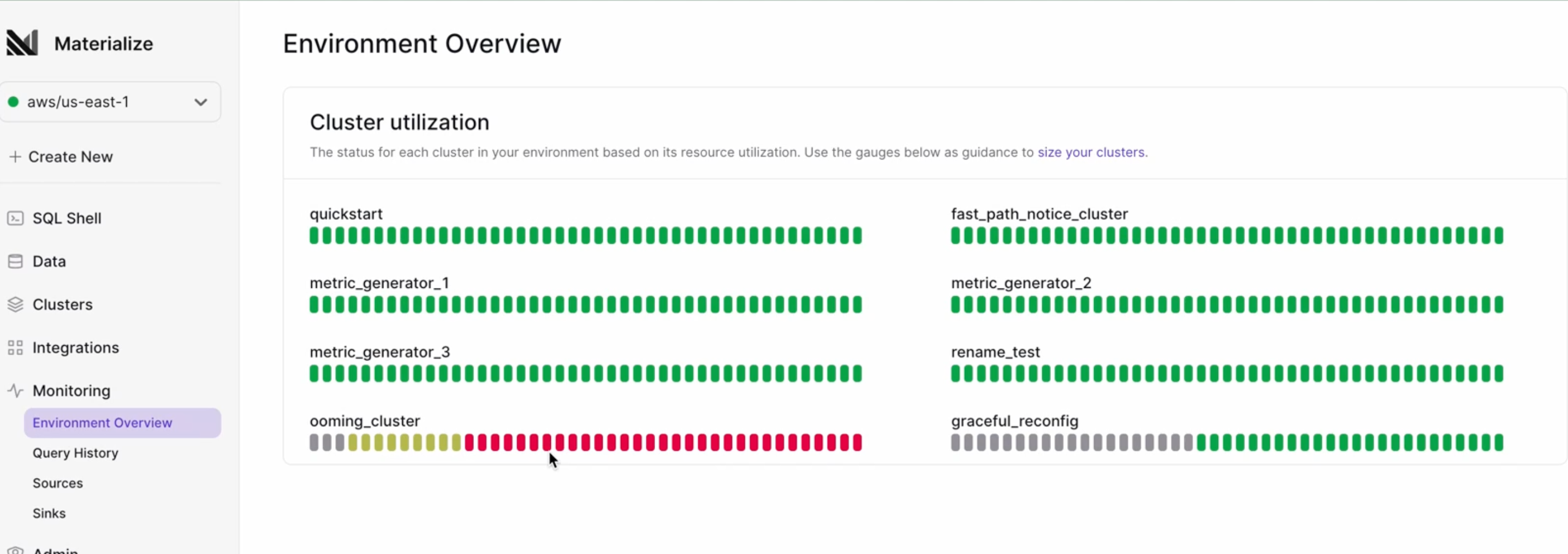Select Environment Overview in sidebar
This screenshot has height=554, width=1568.
point(122,423)
